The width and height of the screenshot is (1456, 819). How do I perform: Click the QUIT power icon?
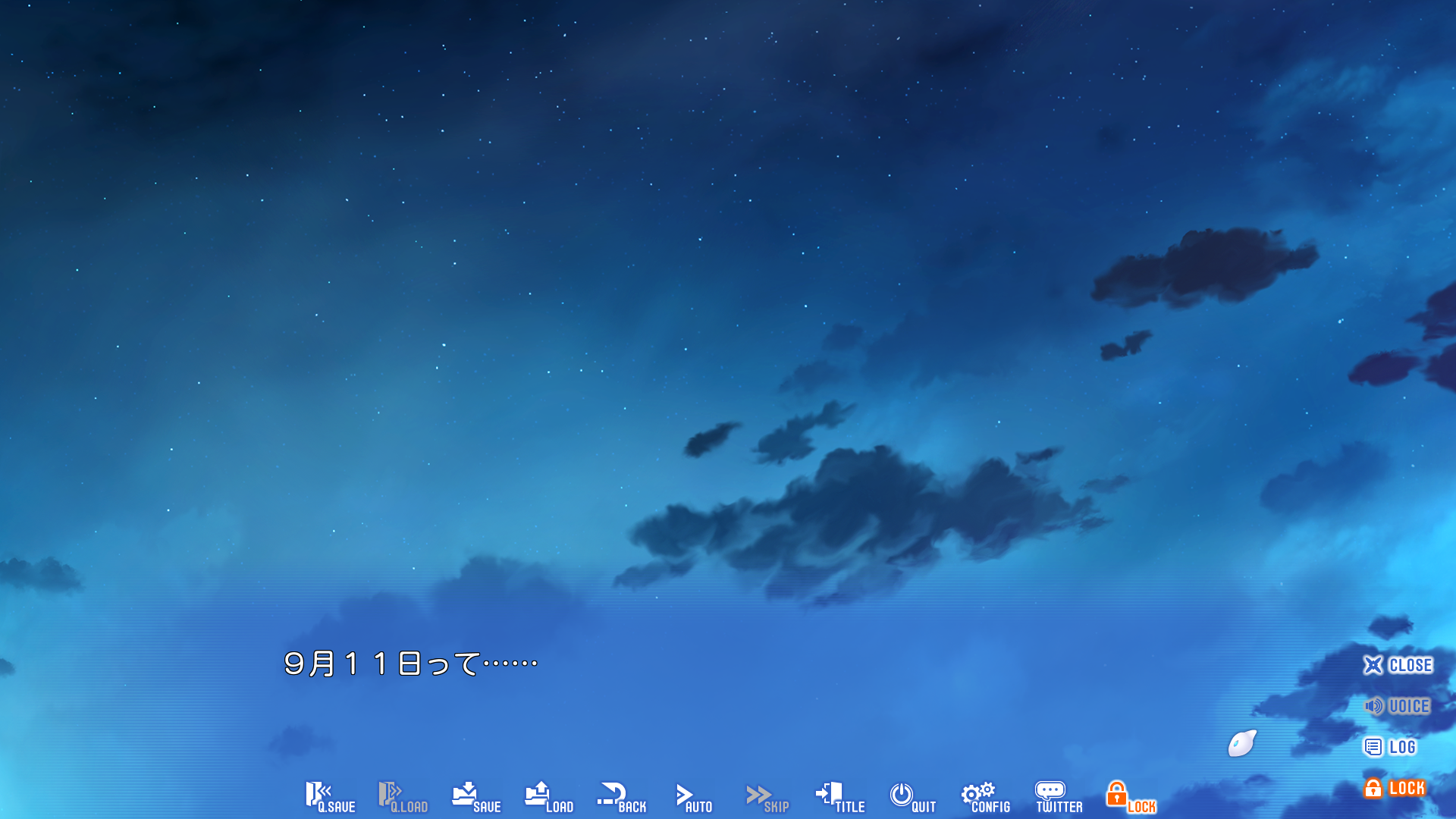(912, 797)
